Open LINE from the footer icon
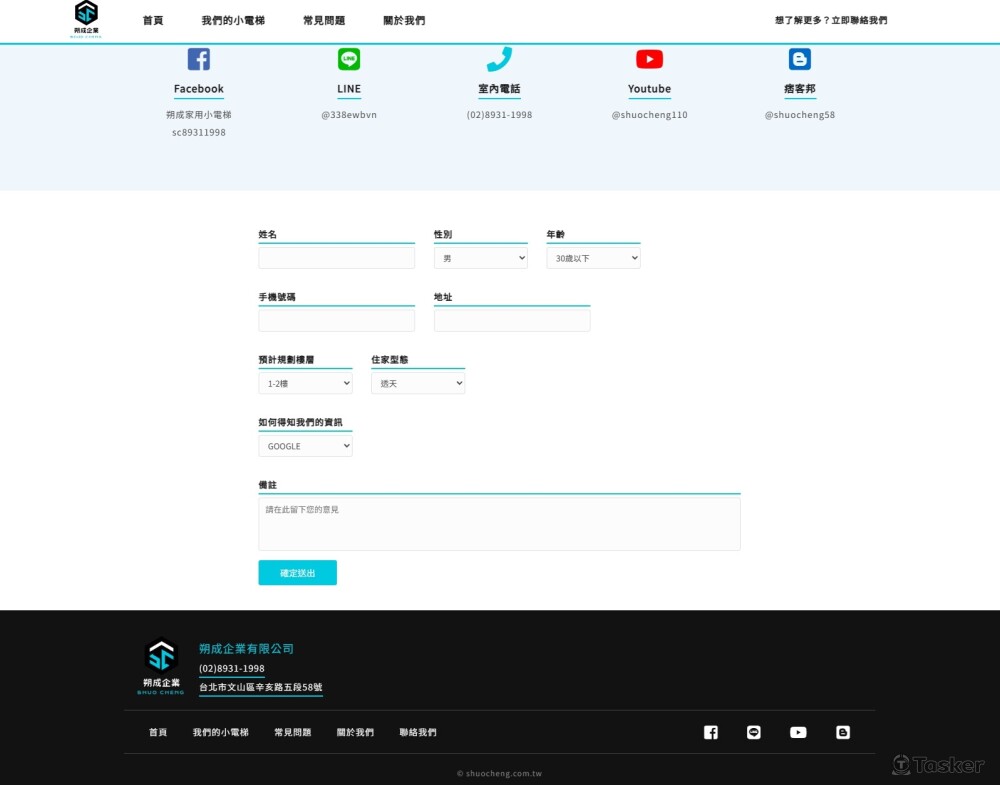 (x=754, y=732)
